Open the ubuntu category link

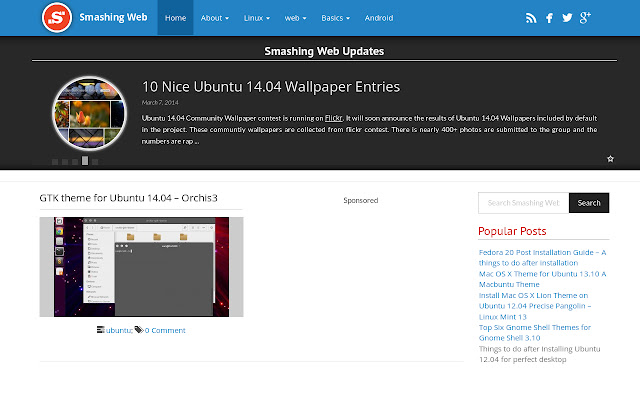[x=119, y=330]
